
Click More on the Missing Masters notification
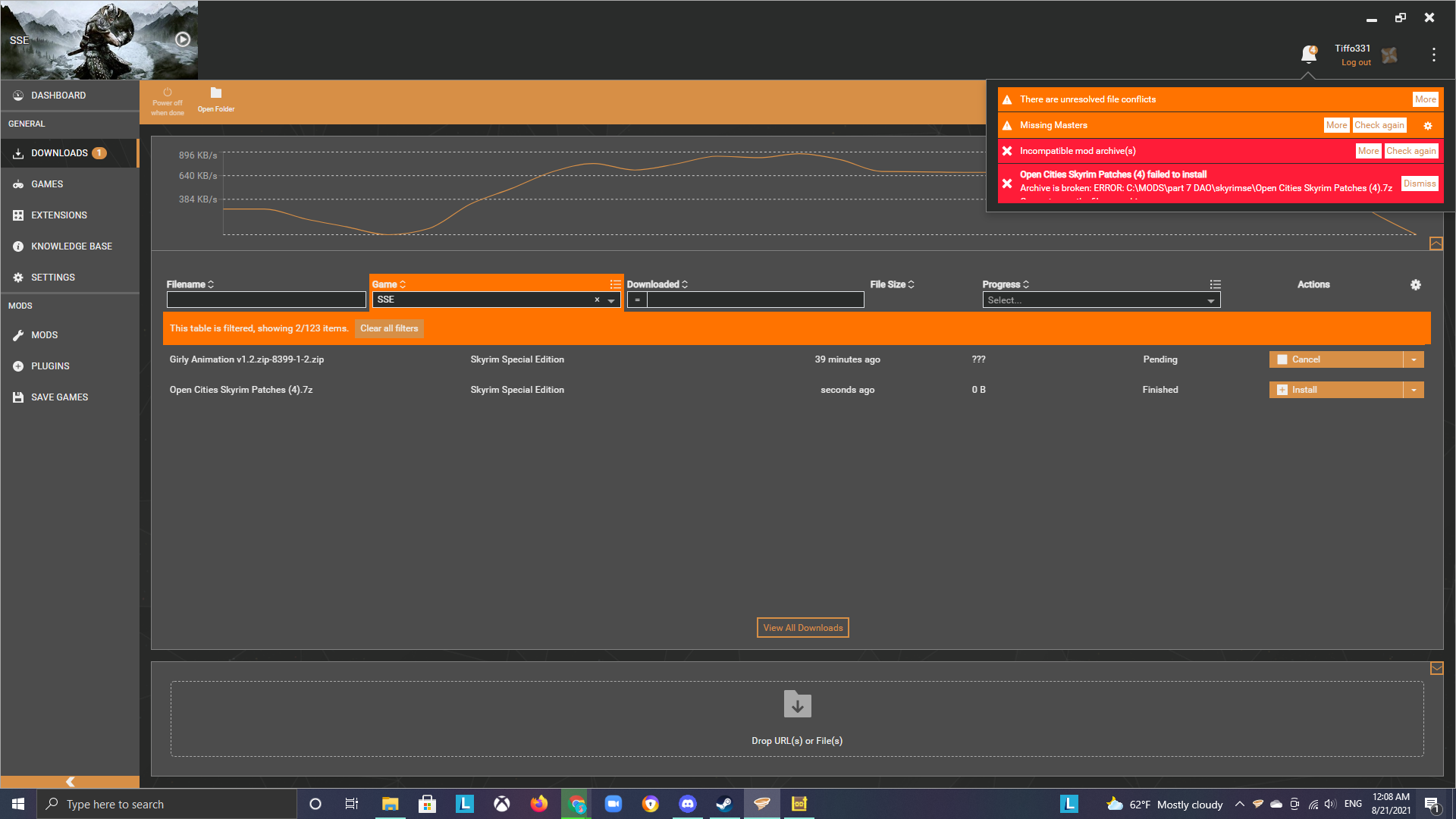1336,125
